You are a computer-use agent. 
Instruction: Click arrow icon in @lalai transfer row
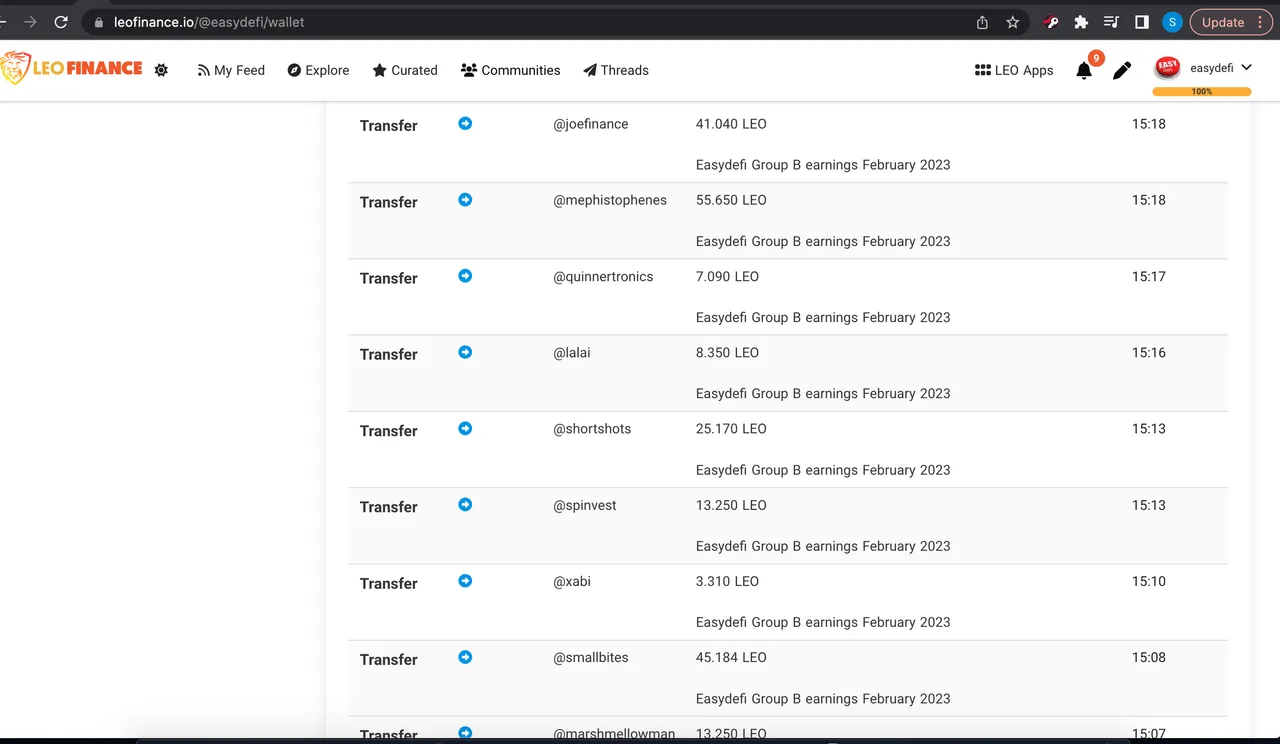point(465,352)
